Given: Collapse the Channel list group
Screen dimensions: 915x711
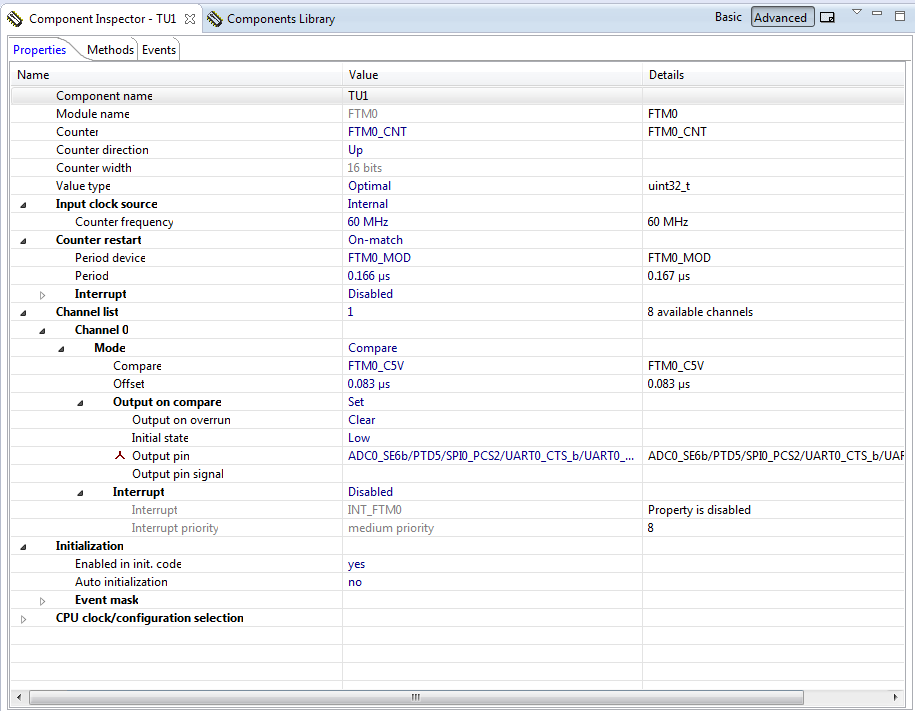Looking at the screenshot, I should coord(23,313).
